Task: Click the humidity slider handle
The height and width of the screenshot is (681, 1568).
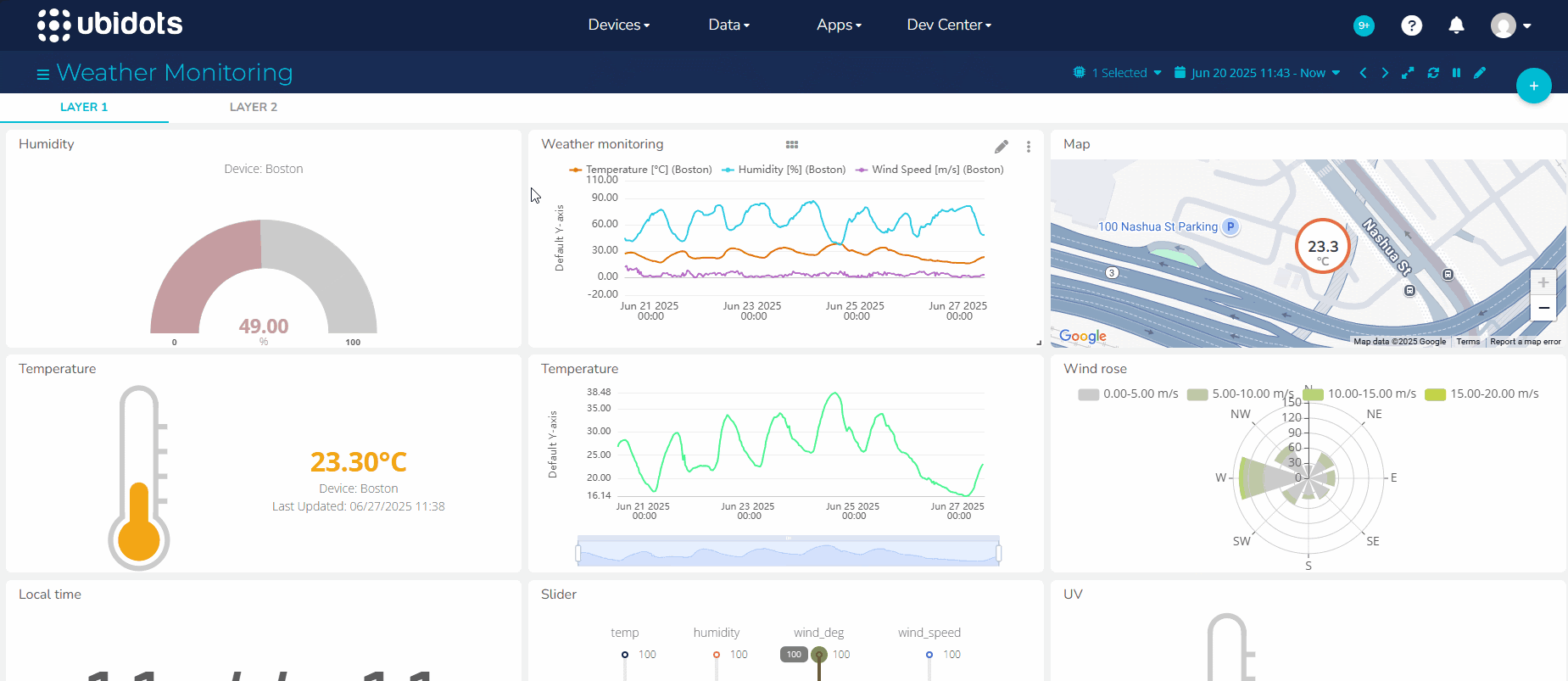Action: pyautogui.click(x=717, y=655)
